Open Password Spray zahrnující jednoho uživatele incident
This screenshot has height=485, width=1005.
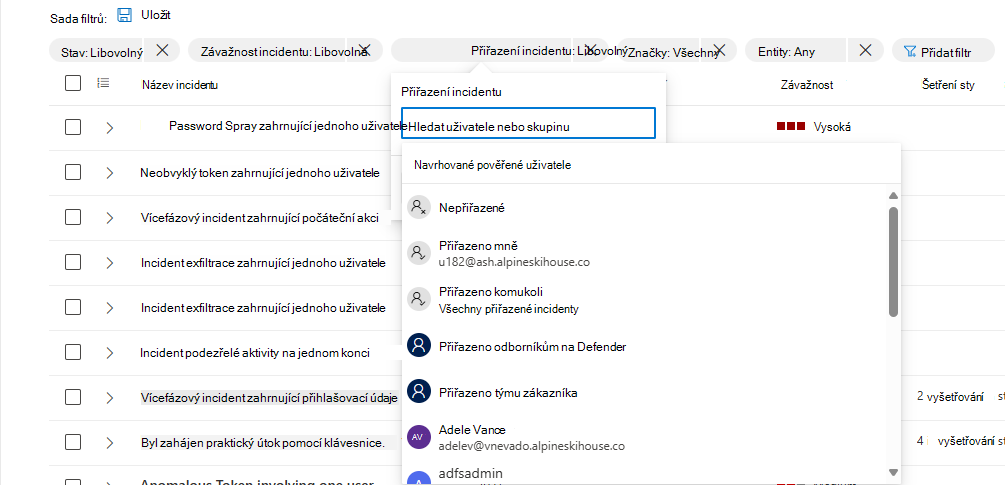pos(288,126)
